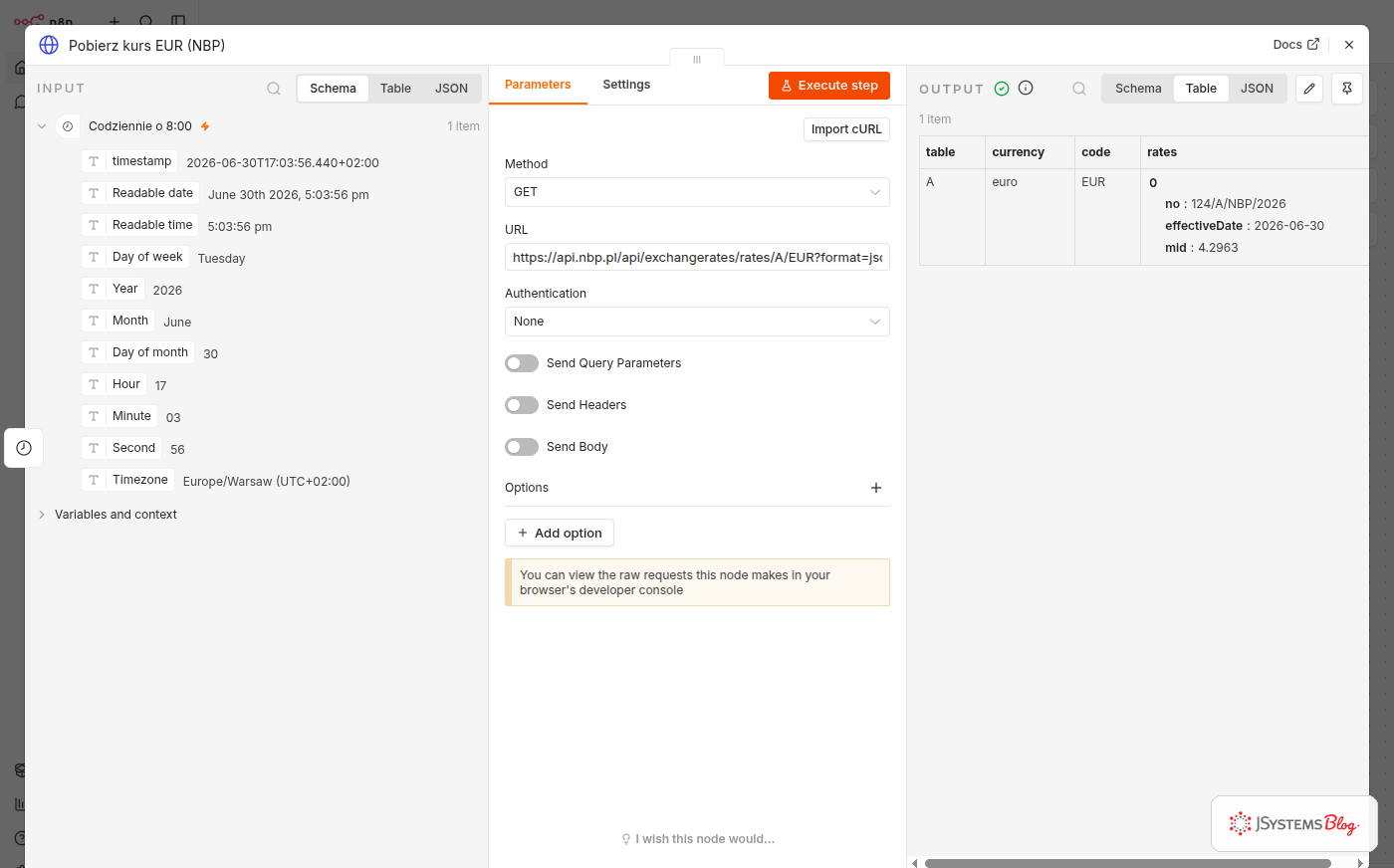Screen dimensions: 1394x868
Task: Click Import cURL button
Action: pyautogui.click(x=846, y=129)
